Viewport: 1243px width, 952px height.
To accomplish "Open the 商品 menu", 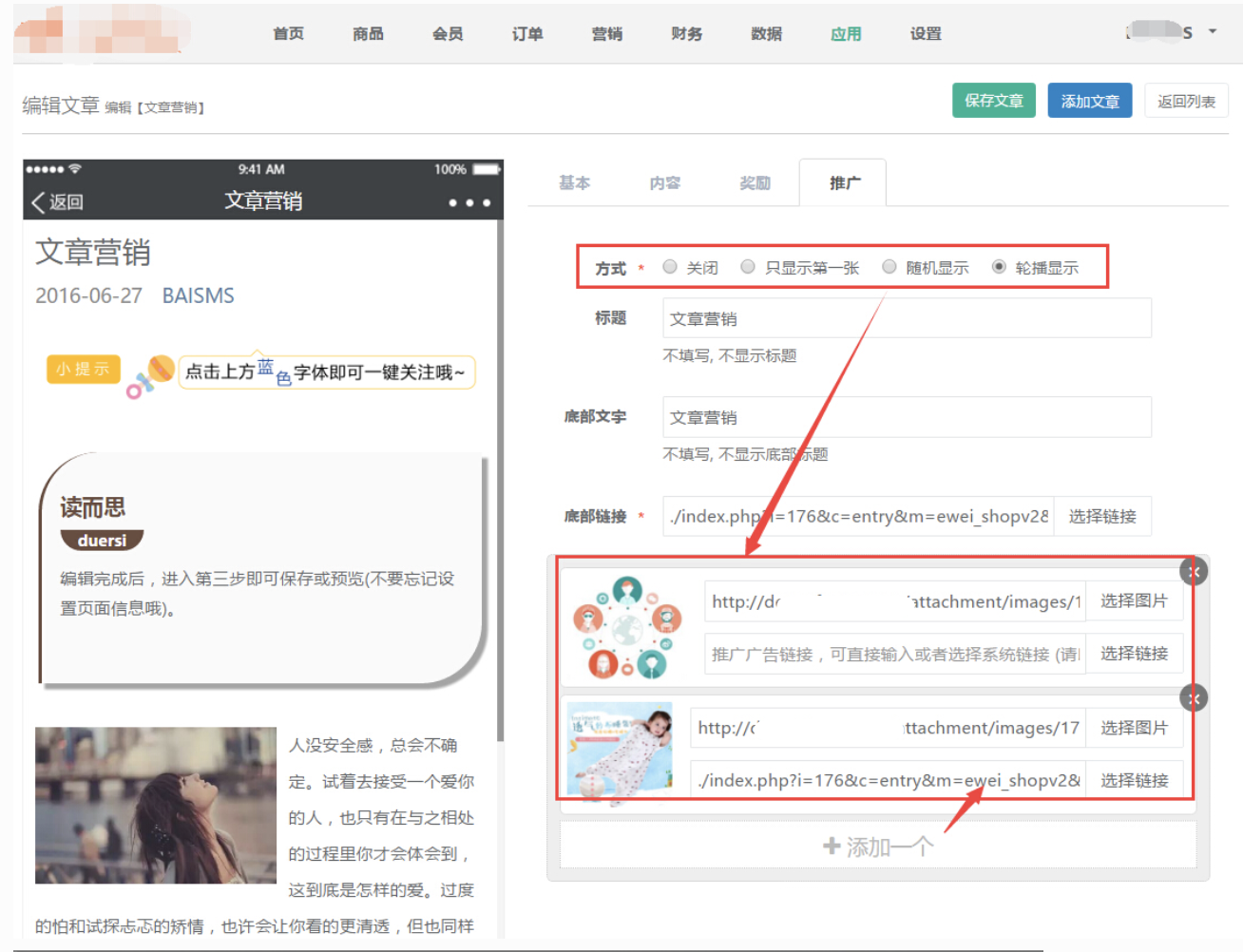I will click(x=368, y=33).
